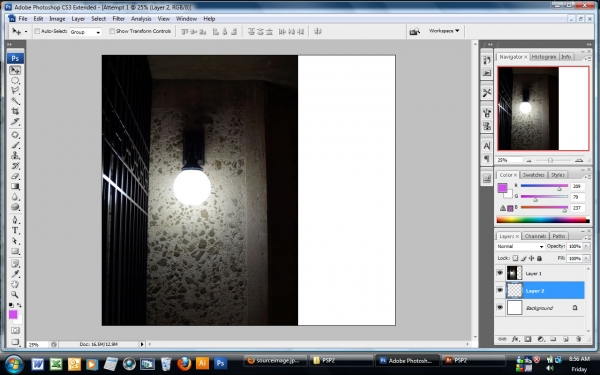Image resolution: width=600 pixels, height=375 pixels.
Task: Select the Pen tool
Action: point(15,220)
